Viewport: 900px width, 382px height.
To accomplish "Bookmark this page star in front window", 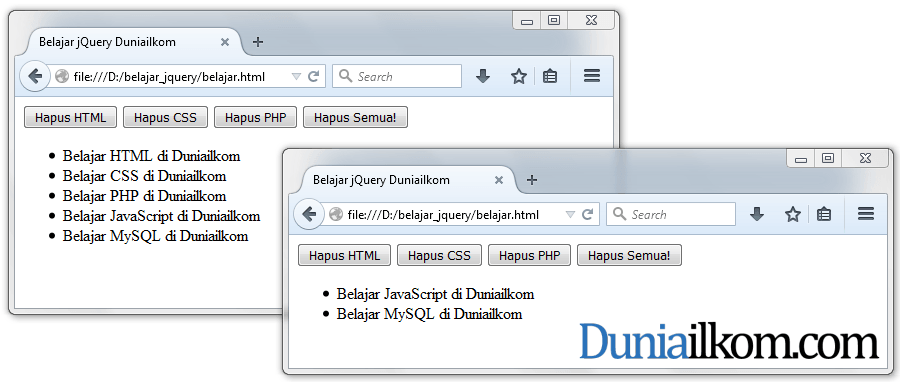I will tap(793, 215).
